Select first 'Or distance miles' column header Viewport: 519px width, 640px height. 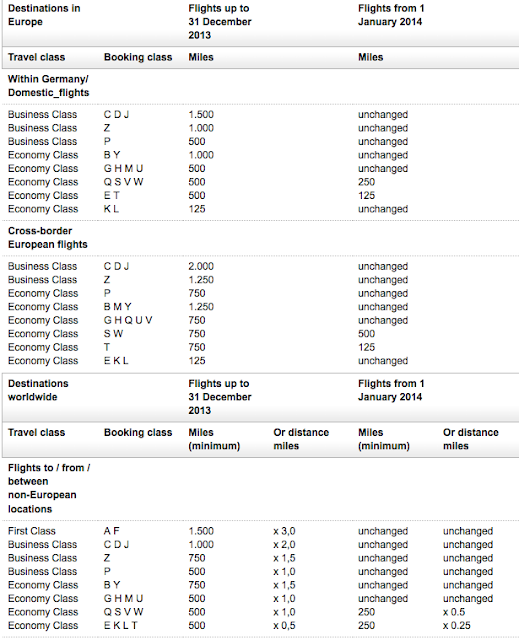pyautogui.click(x=301, y=439)
